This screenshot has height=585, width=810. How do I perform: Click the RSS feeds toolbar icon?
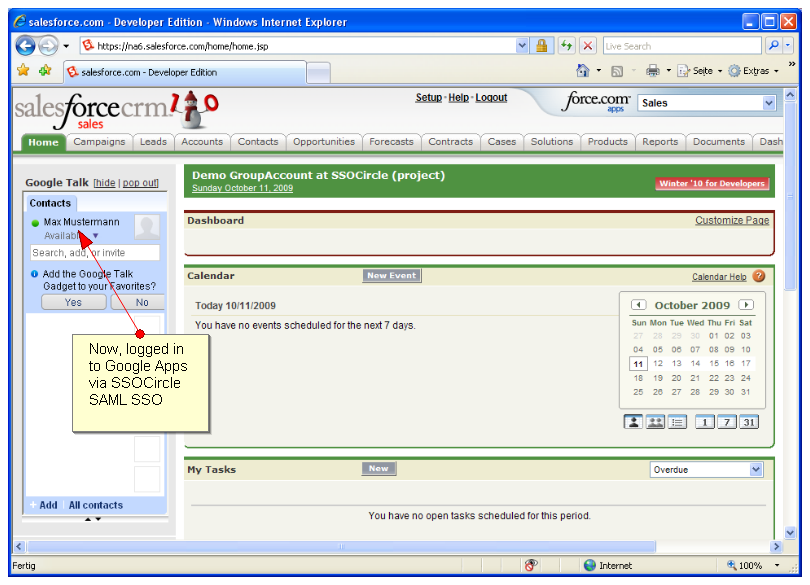617,71
